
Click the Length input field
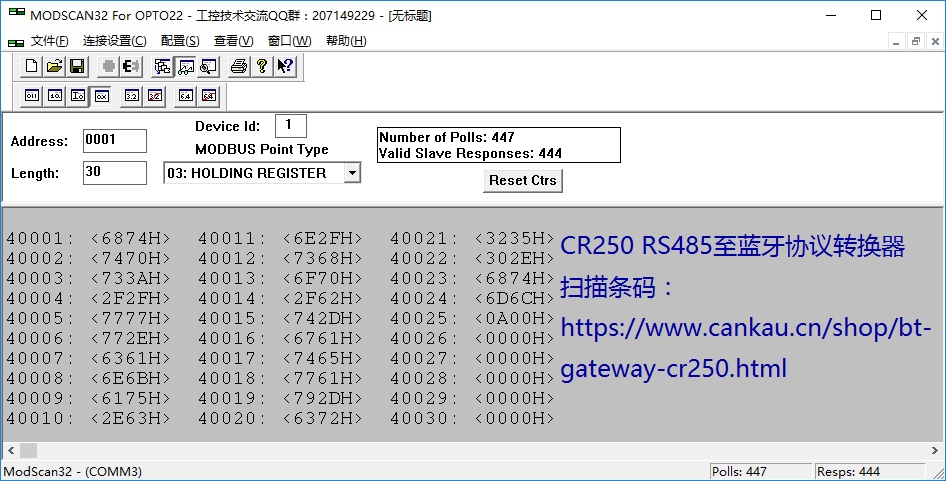[115, 173]
